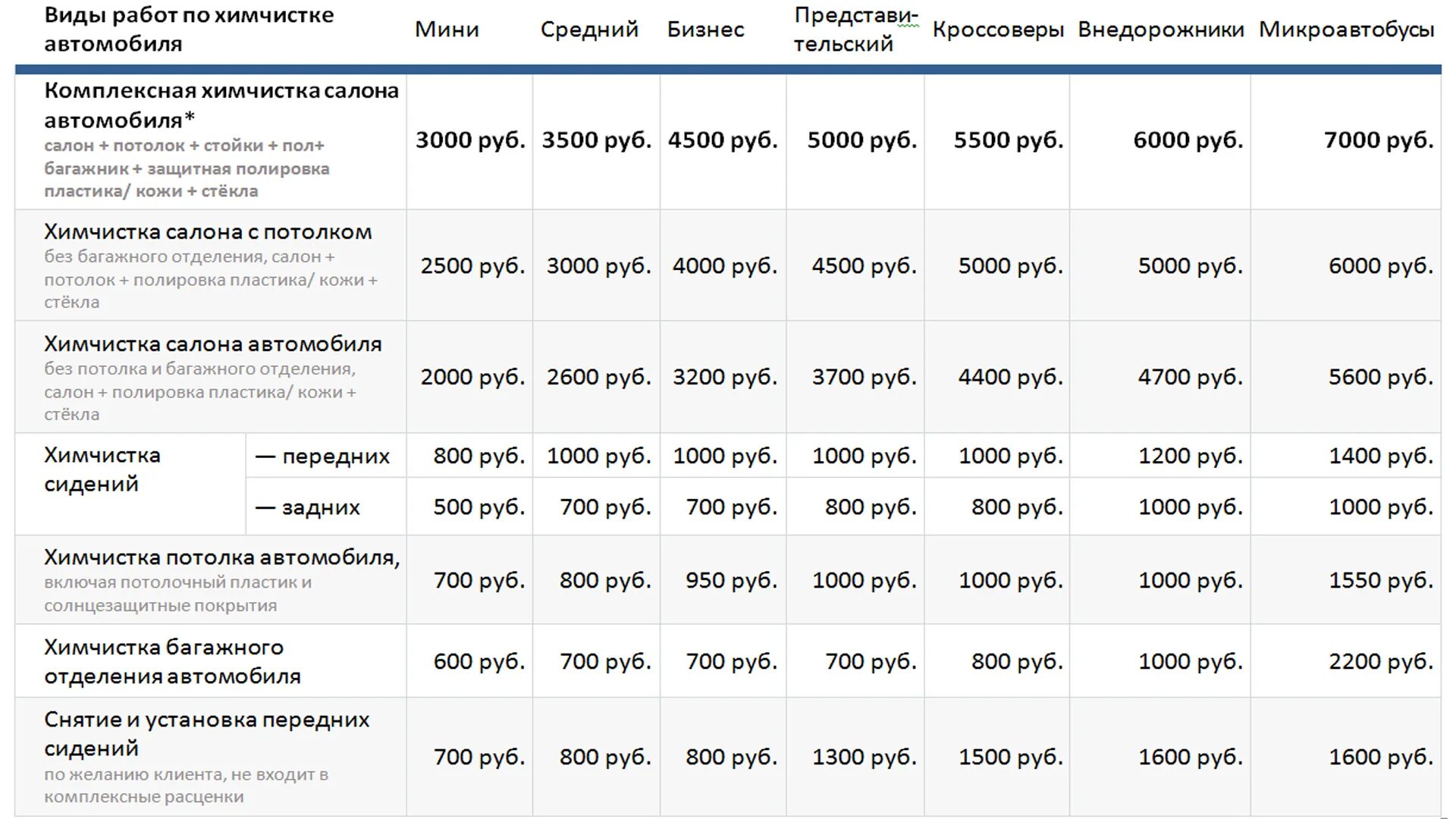This screenshot has width=1456, height=819.
Task: Click the 'Мини' column header
Action: (447, 30)
